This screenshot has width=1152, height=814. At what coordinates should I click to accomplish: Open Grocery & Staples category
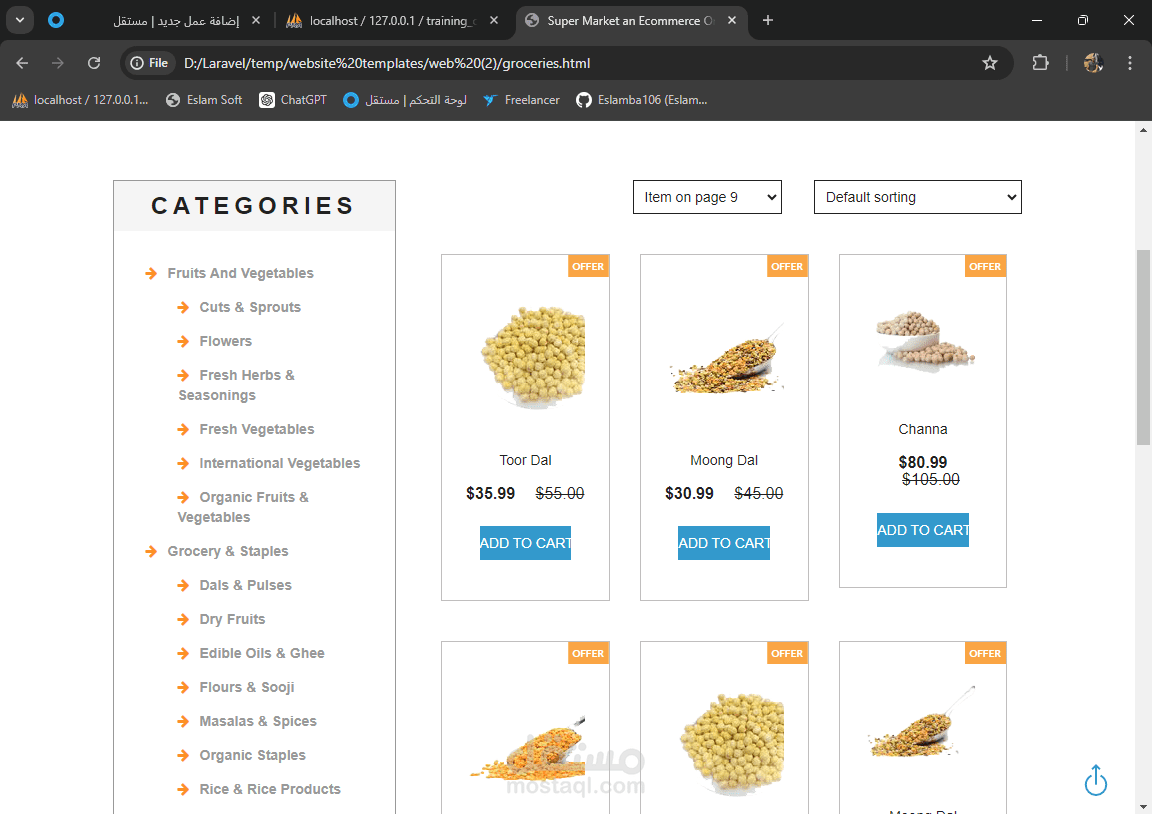coord(228,551)
